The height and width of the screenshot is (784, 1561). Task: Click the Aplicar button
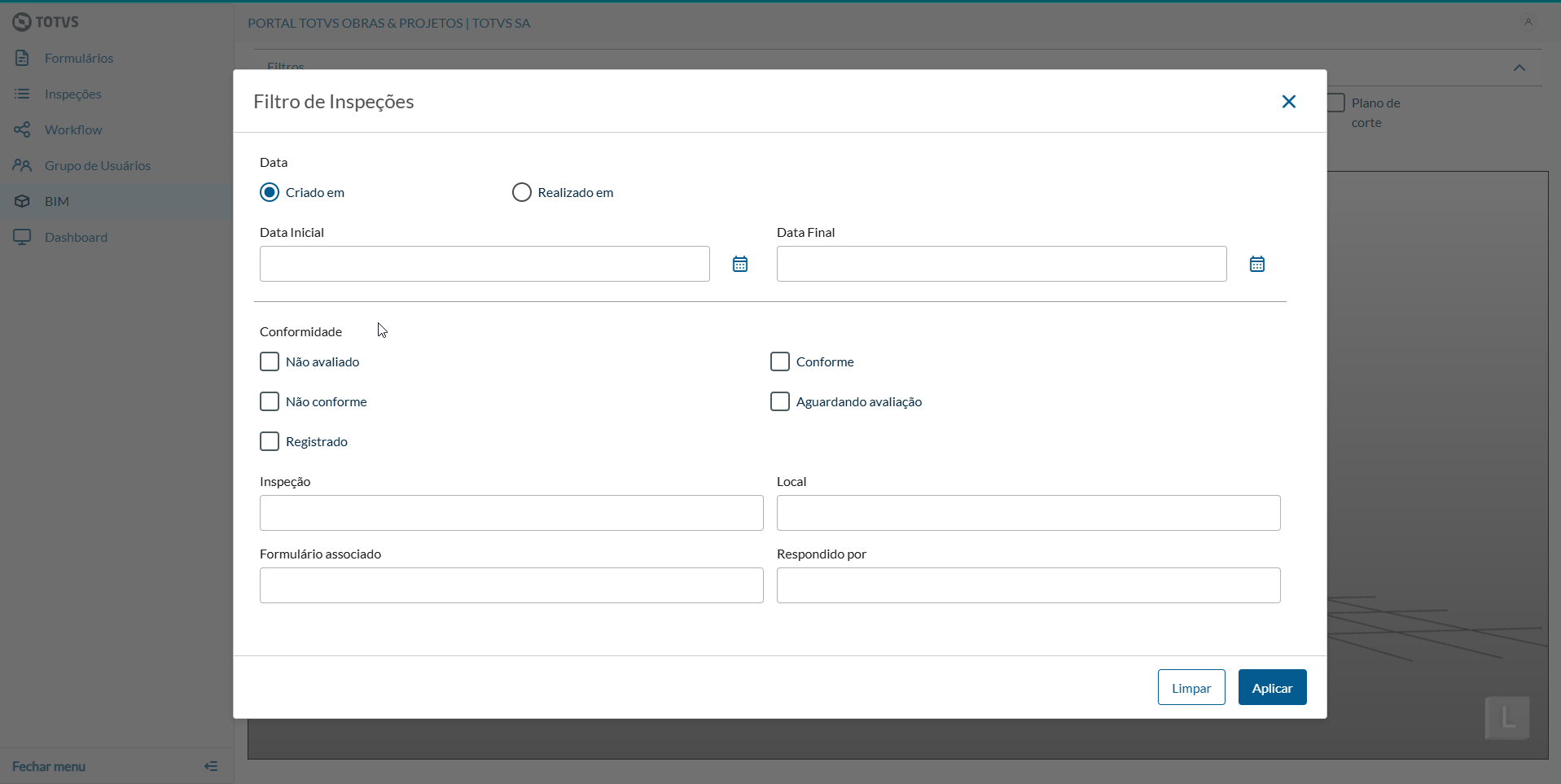click(1272, 687)
